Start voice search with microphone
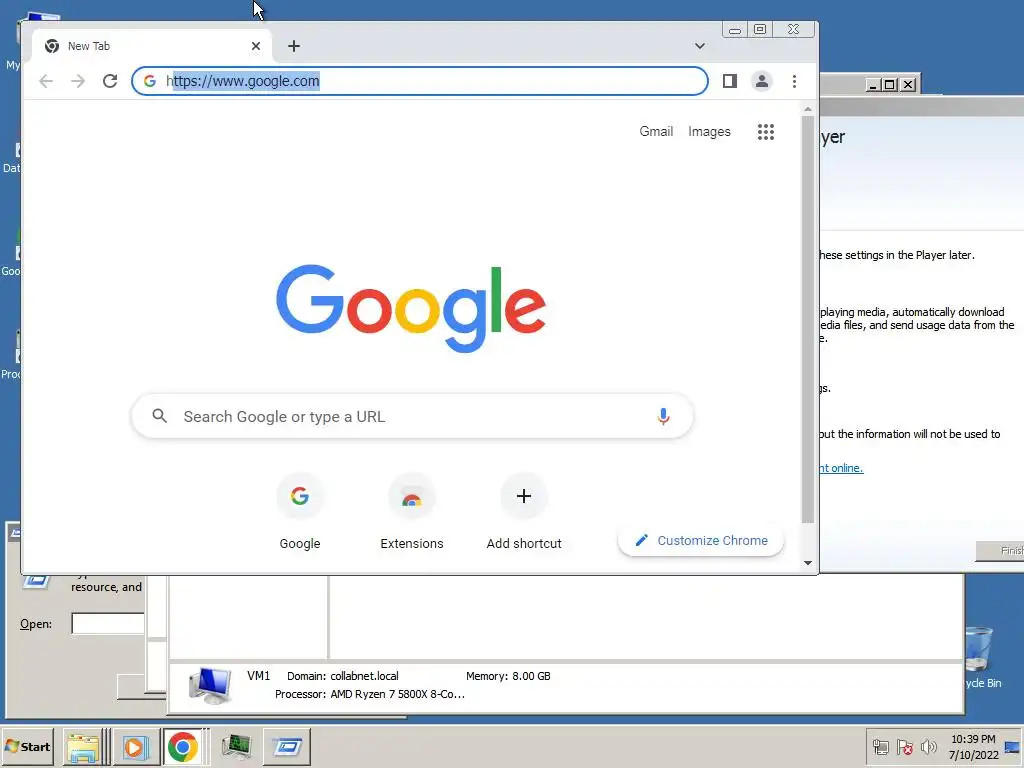 point(663,416)
